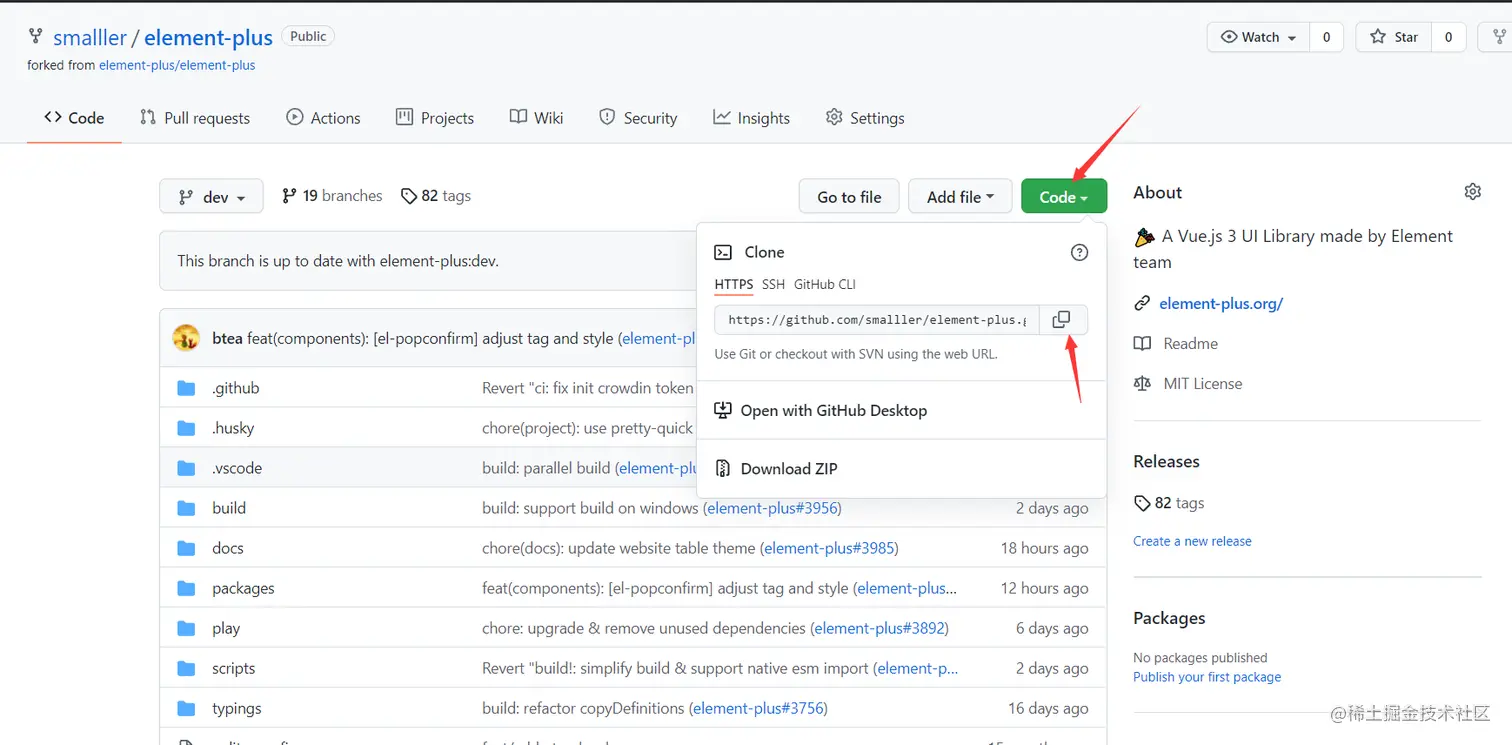
Task: Click the typings folder icon
Action: click(x=186, y=708)
